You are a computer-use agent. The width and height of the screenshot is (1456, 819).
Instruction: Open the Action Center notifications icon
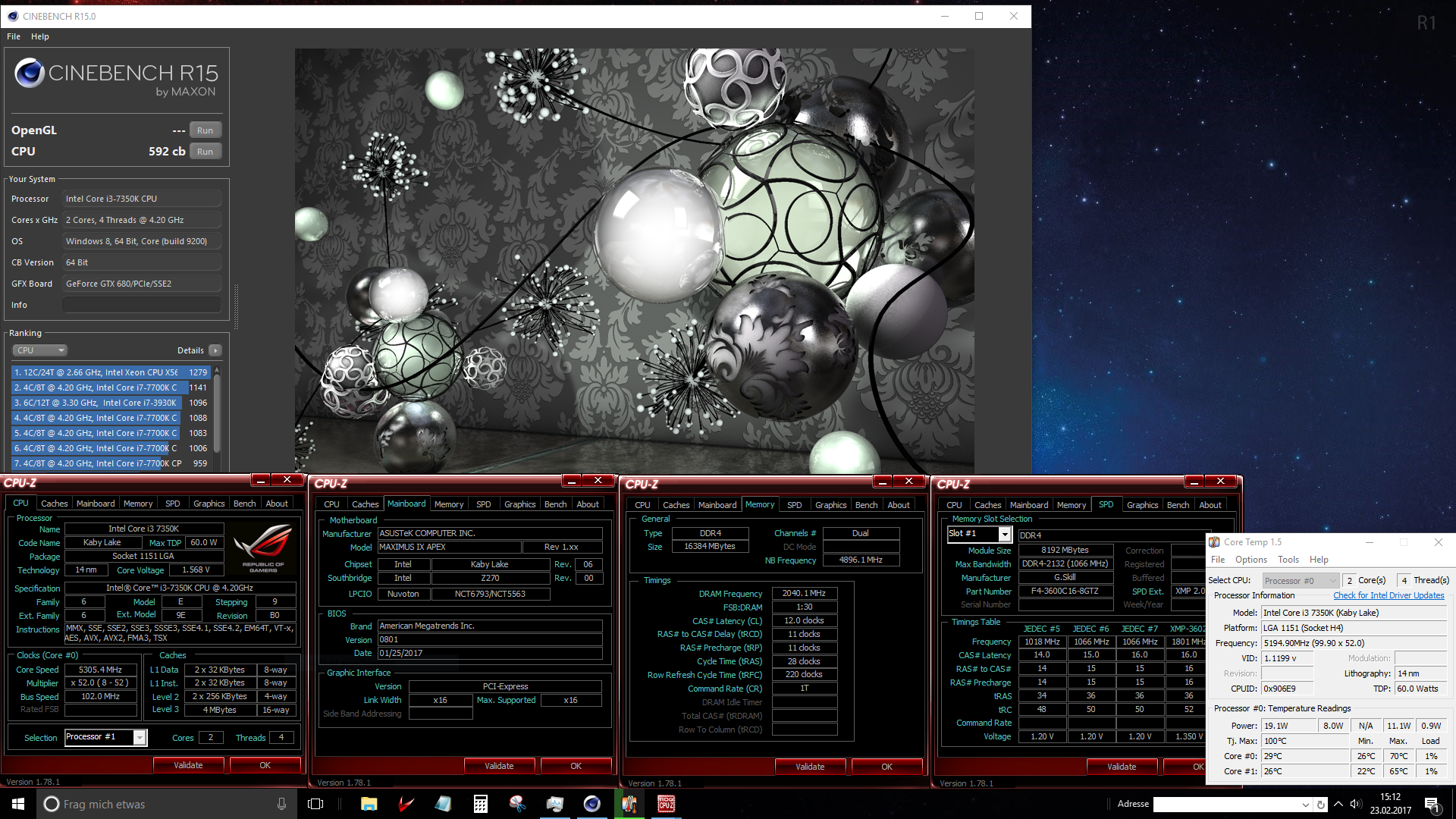pyautogui.click(x=1432, y=805)
